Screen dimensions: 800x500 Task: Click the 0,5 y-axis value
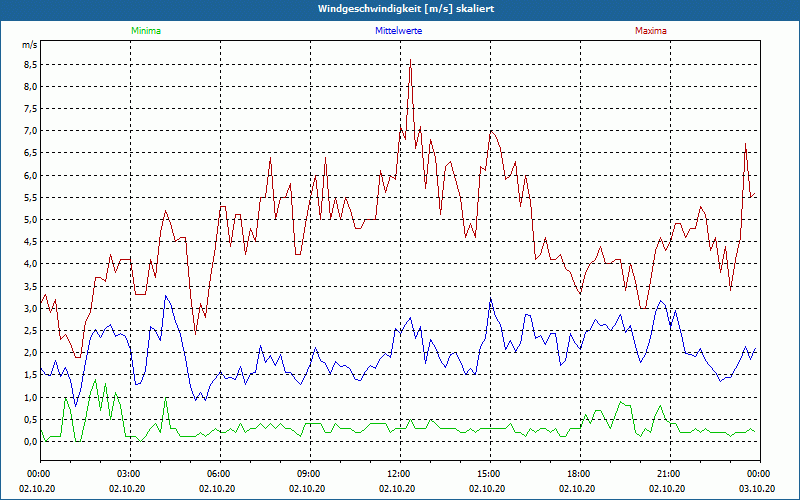point(30,419)
